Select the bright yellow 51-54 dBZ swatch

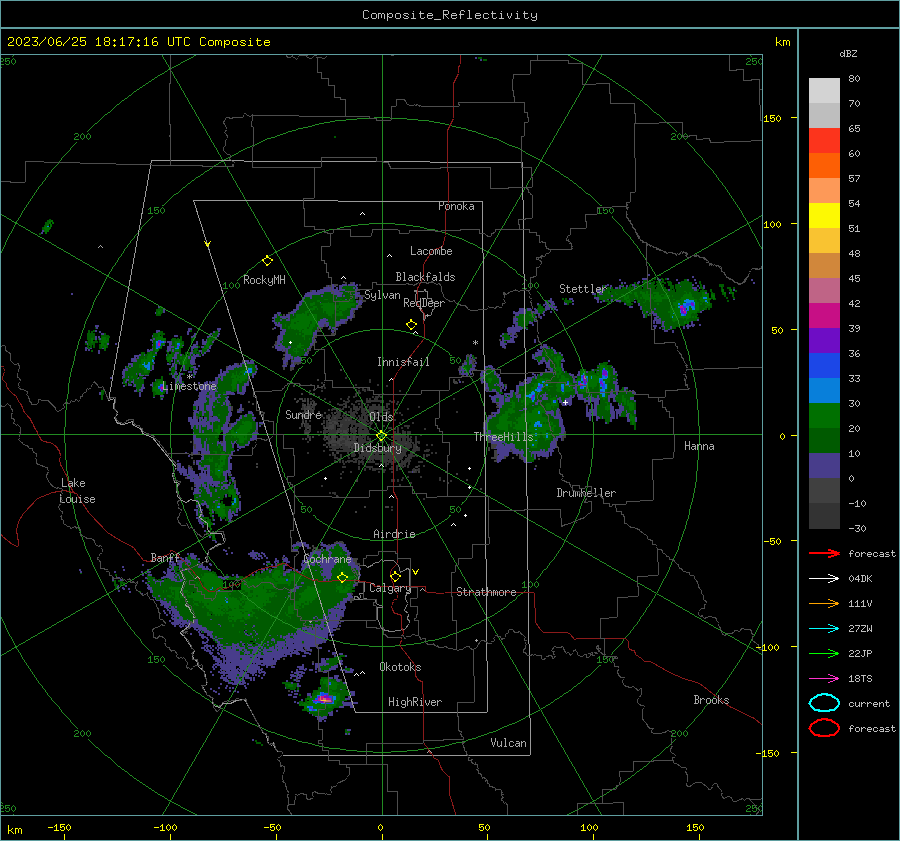[x=824, y=215]
